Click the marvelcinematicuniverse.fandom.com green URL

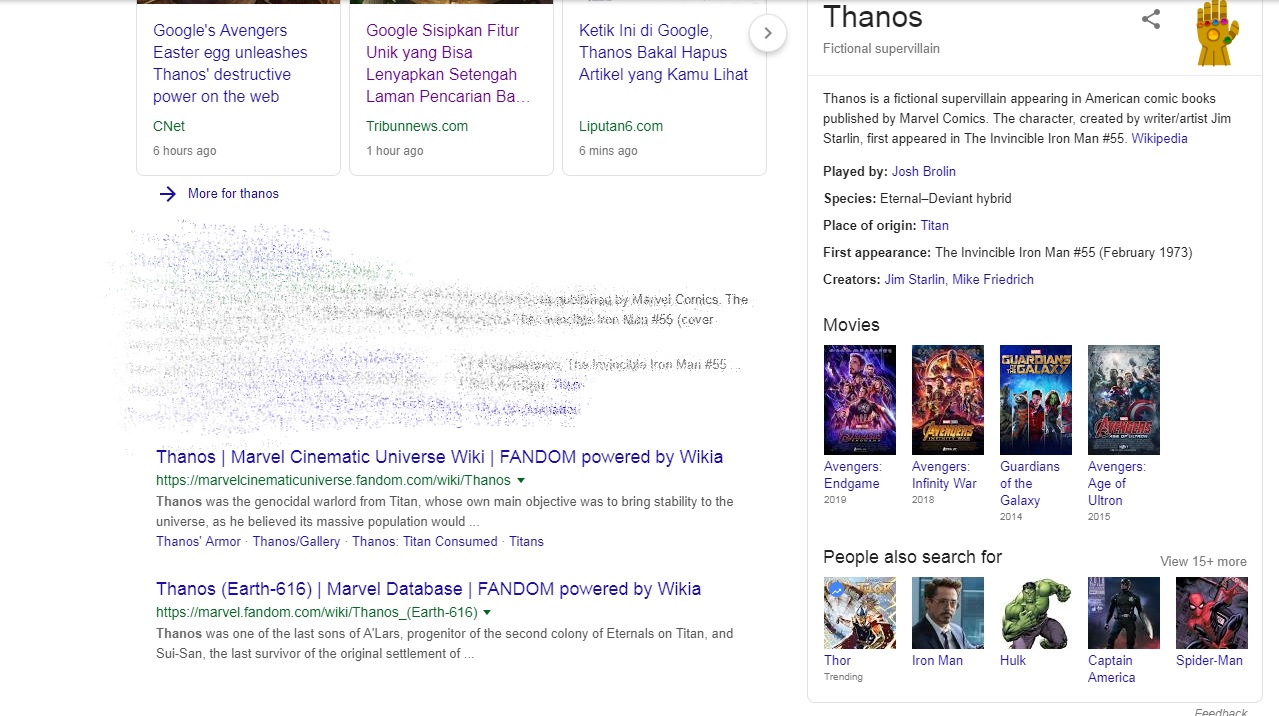click(x=333, y=481)
